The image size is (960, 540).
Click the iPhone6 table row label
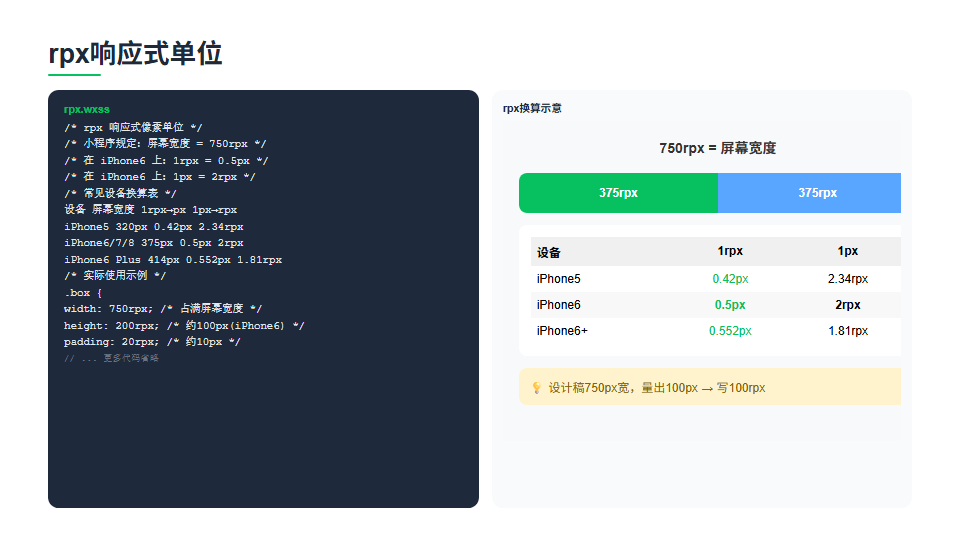tap(558, 305)
